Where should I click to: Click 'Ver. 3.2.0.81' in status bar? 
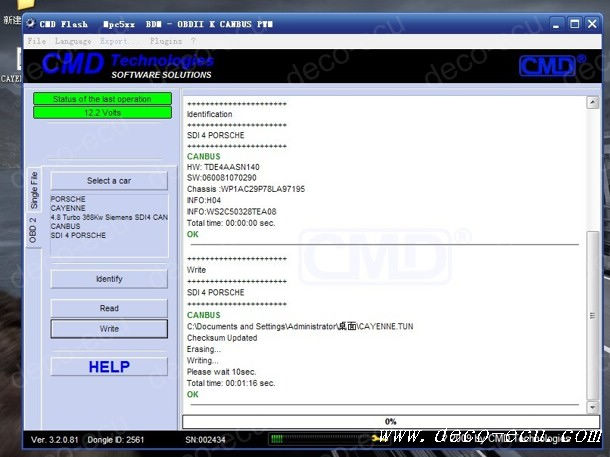click(x=54, y=439)
